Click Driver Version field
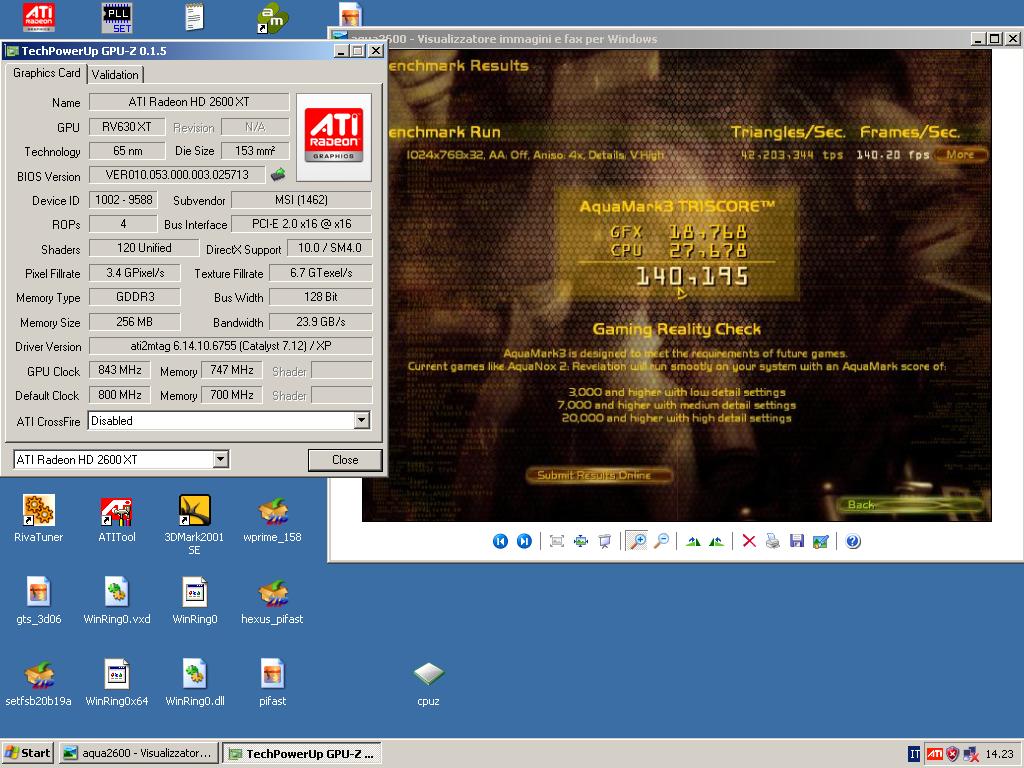 [231, 346]
